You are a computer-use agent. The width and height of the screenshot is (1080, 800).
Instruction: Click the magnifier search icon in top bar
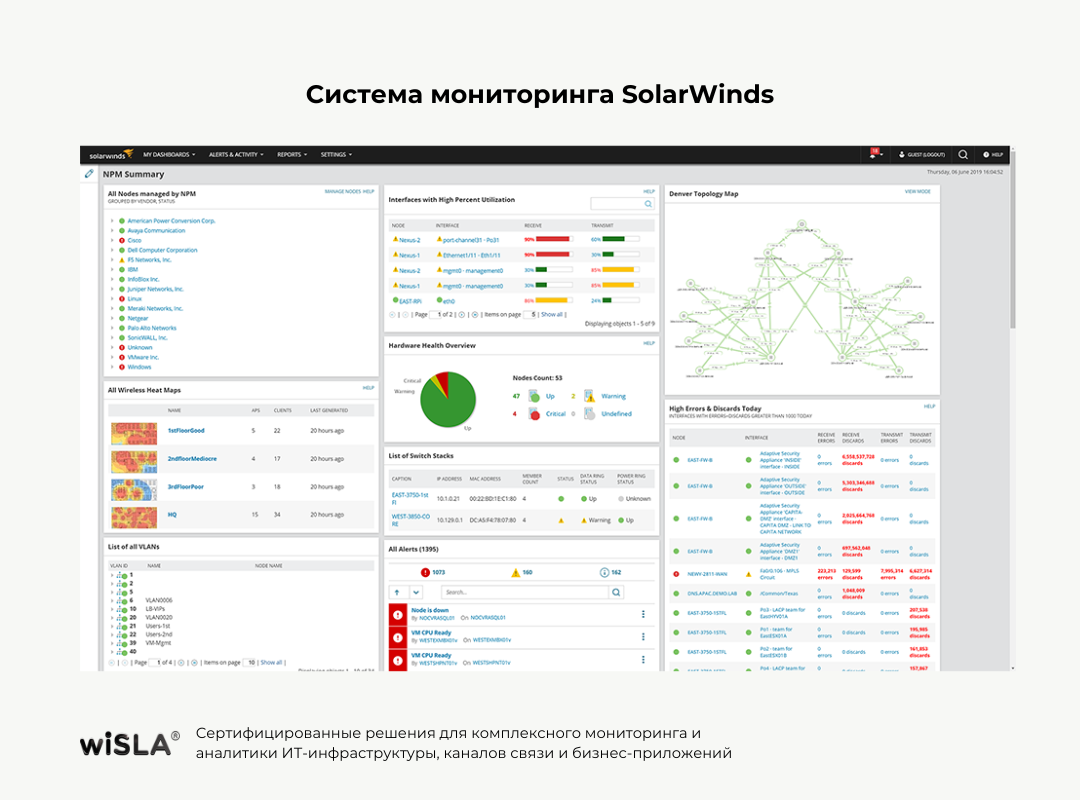coord(963,155)
